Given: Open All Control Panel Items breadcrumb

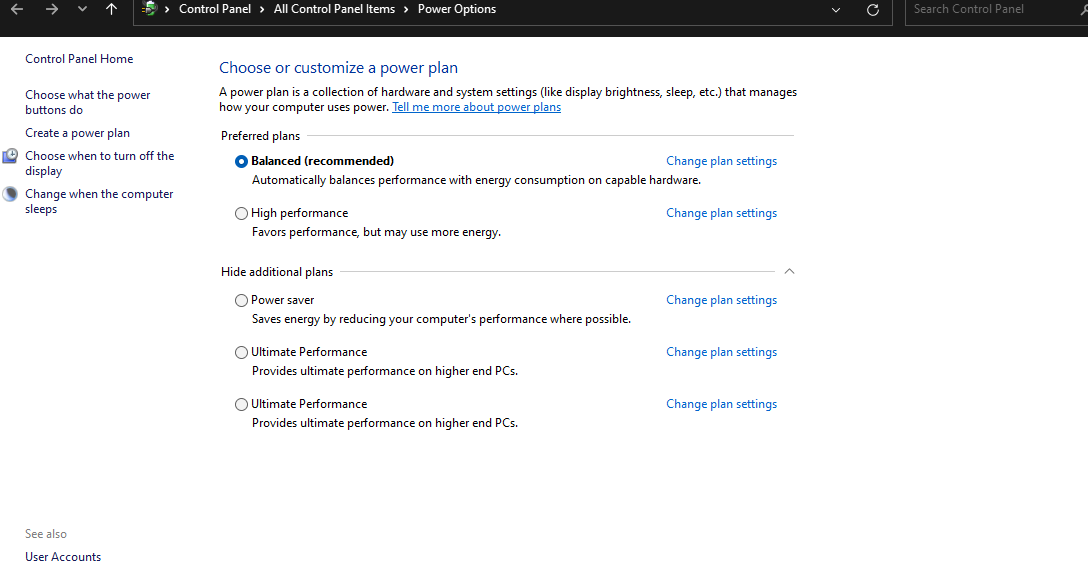Looking at the screenshot, I should click(x=334, y=9).
